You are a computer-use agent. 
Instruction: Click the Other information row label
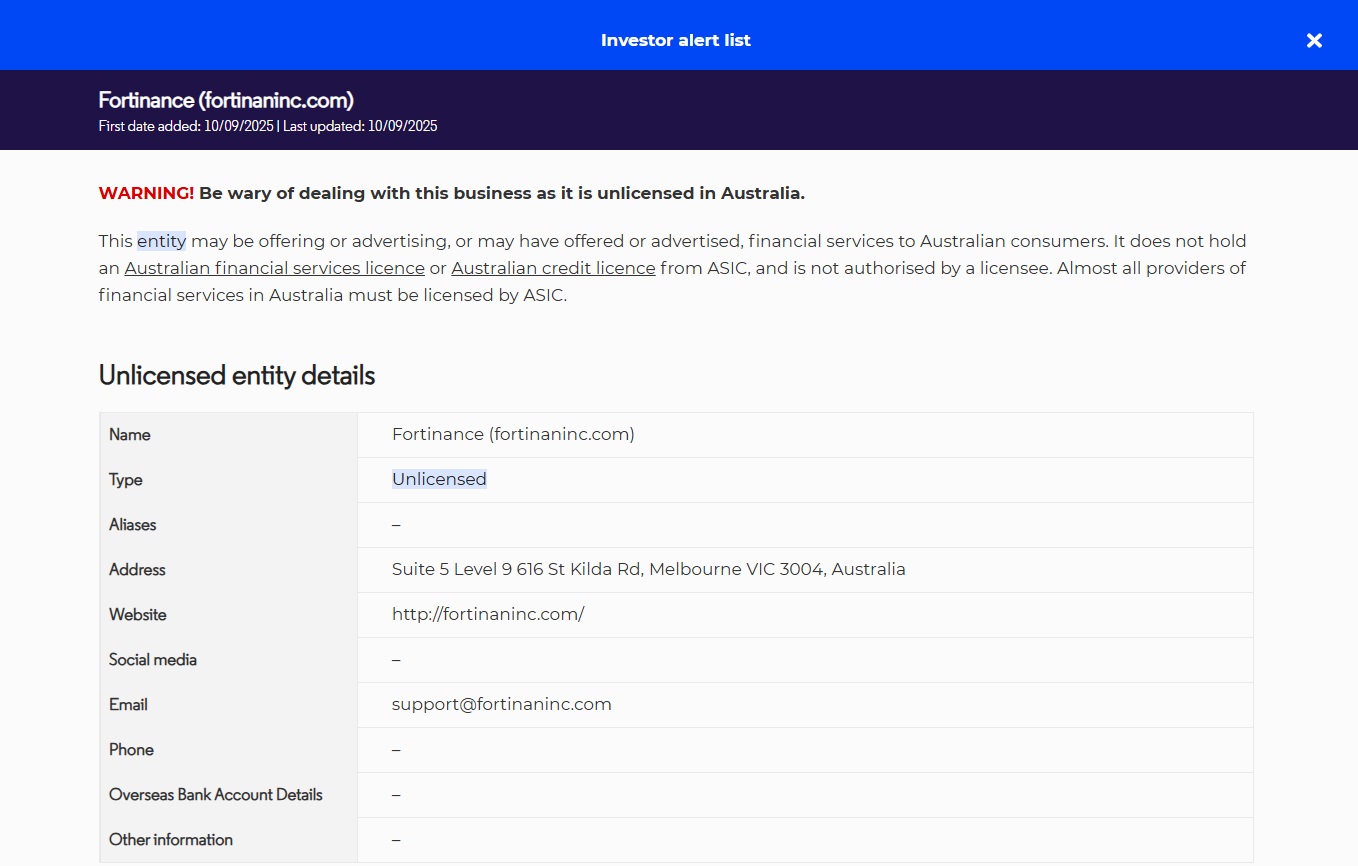[x=171, y=839]
